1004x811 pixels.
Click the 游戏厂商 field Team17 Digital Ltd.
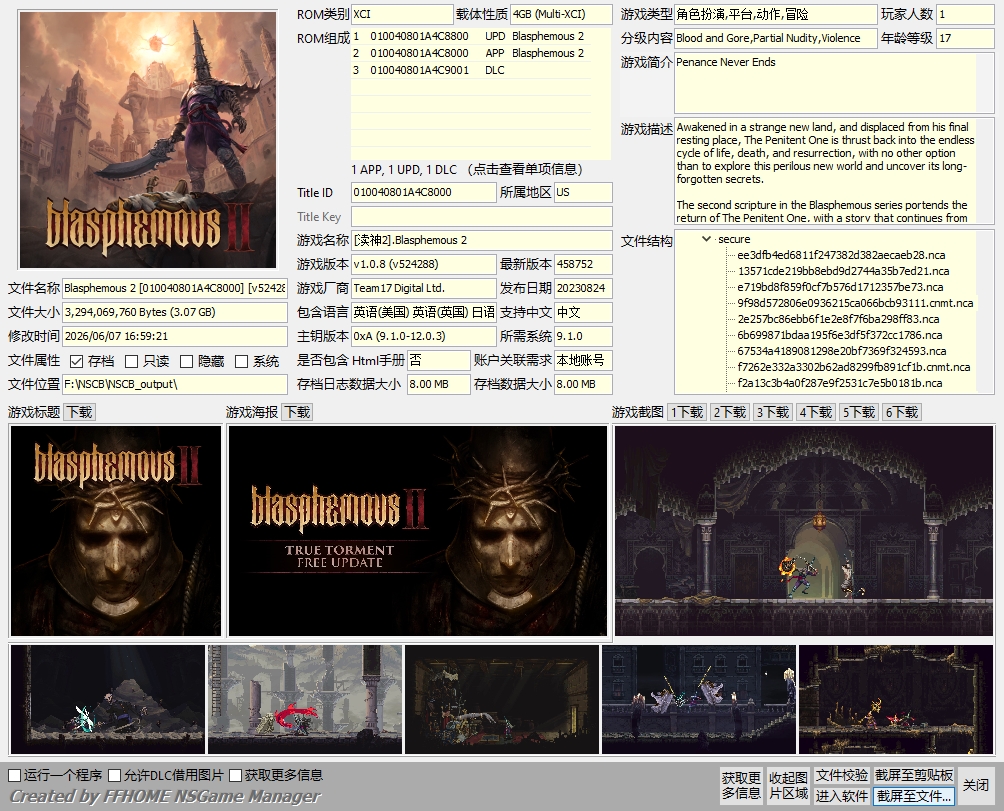[423, 288]
